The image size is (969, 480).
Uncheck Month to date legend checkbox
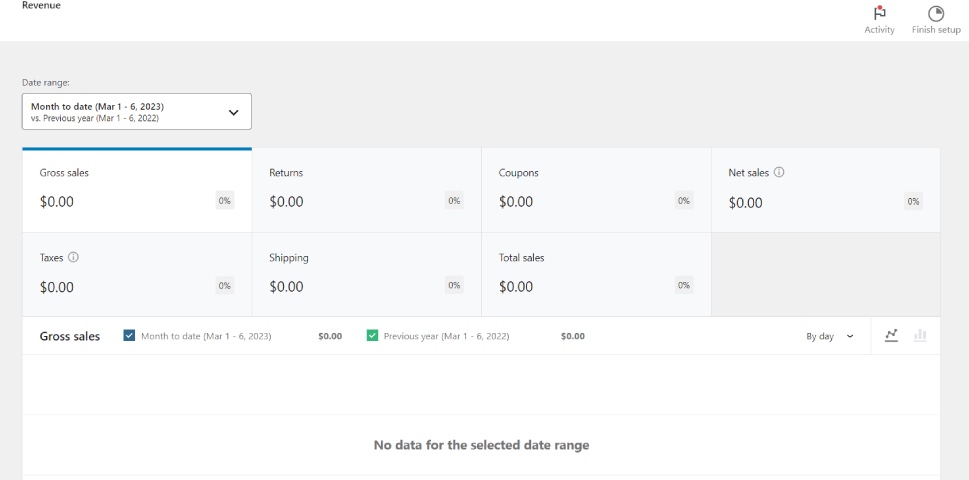(129, 336)
